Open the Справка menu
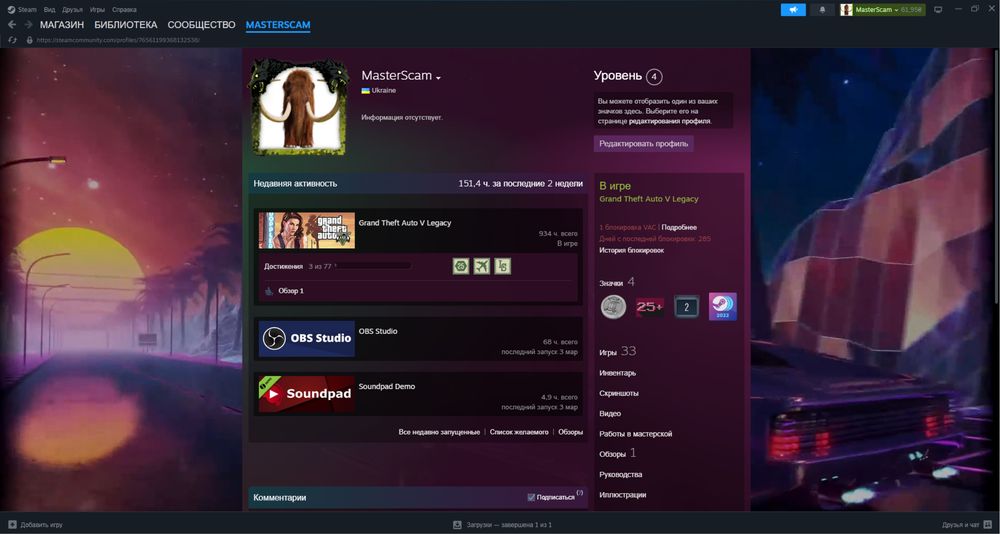1000x534 pixels. [x=124, y=10]
